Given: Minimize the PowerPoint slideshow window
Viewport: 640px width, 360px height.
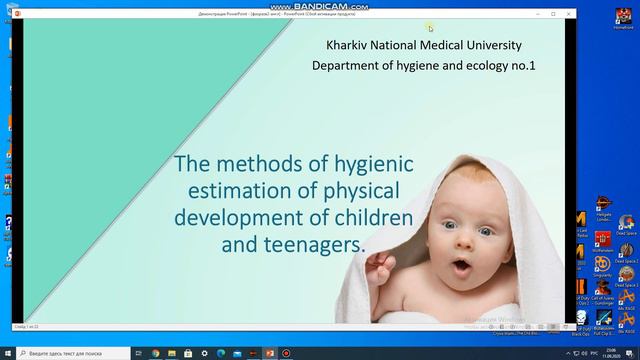Looking at the screenshot, I should pyautogui.click(x=538, y=14).
